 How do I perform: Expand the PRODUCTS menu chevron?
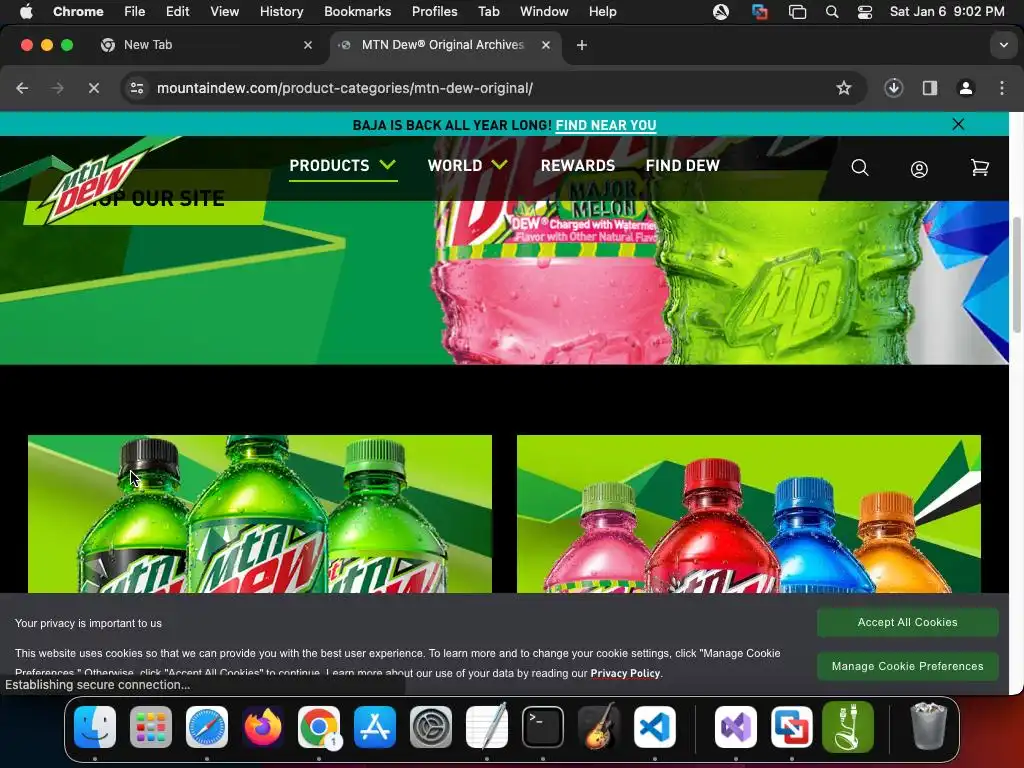[387, 165]
